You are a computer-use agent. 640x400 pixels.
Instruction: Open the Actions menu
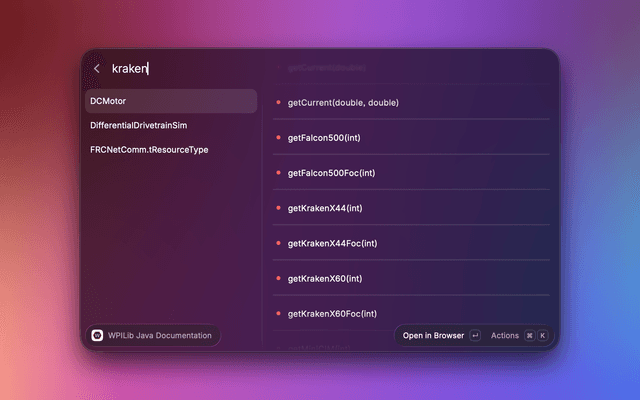click(504, 336)
